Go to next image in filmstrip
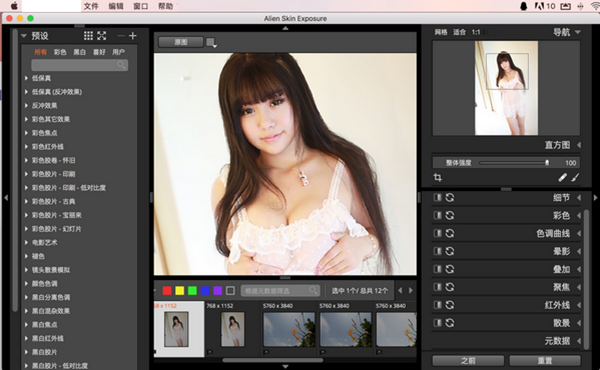This screenshot has height=370, width=600. click(x=411, y=290)
